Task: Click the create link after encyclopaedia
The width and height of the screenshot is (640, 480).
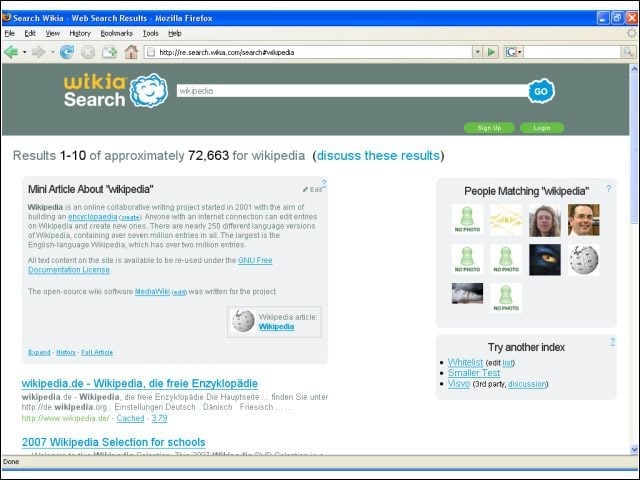Action: (131, 218)
